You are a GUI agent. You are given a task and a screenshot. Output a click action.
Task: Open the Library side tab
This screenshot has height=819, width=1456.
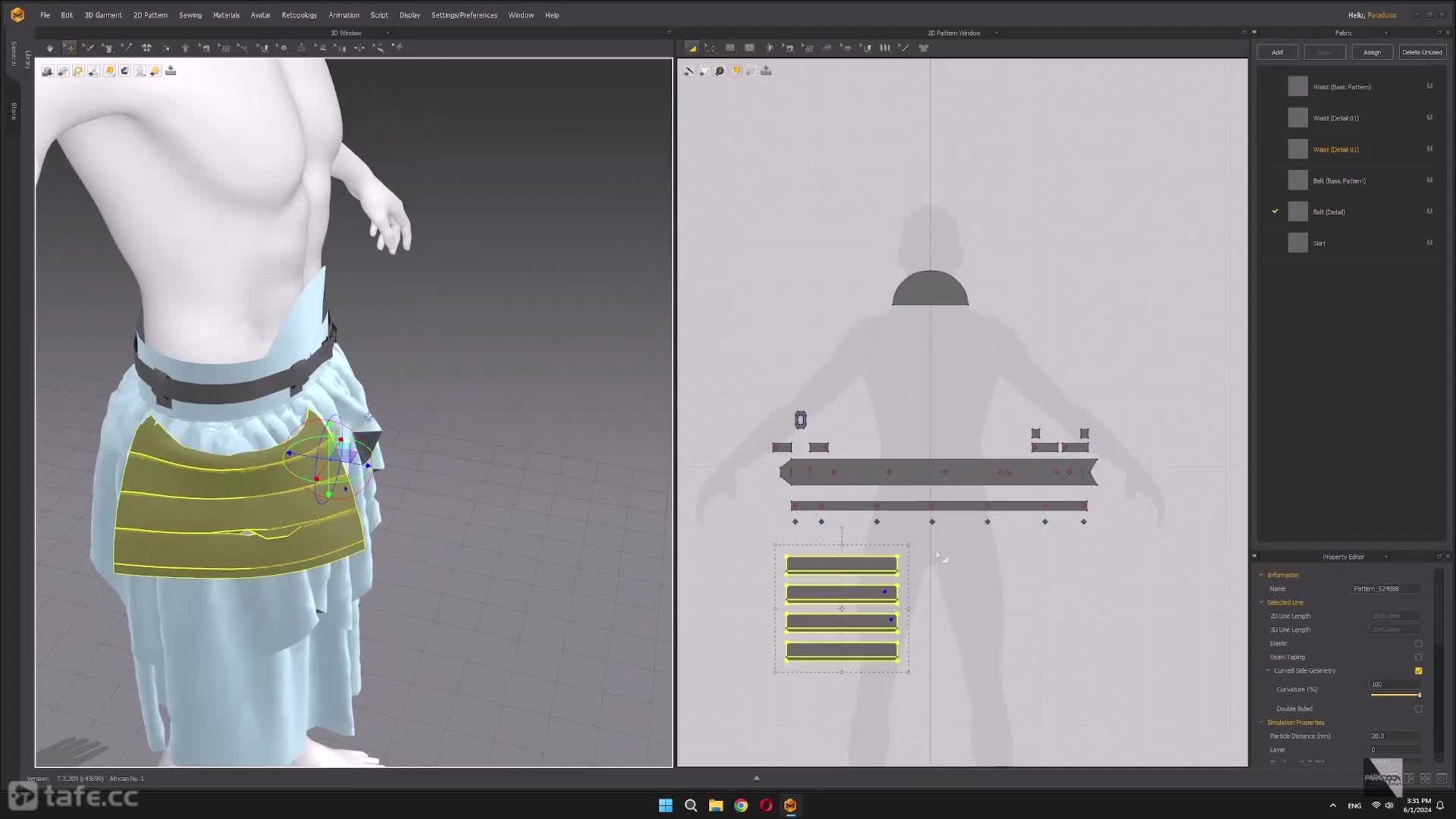(28, 60)
